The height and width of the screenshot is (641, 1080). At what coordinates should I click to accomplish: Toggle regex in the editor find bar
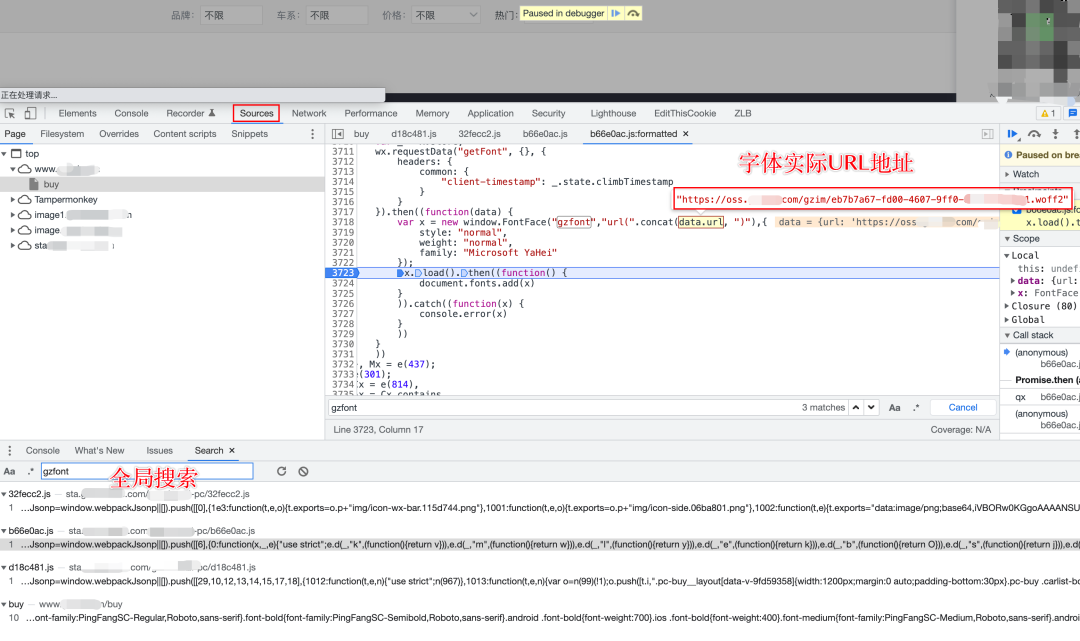916,408
